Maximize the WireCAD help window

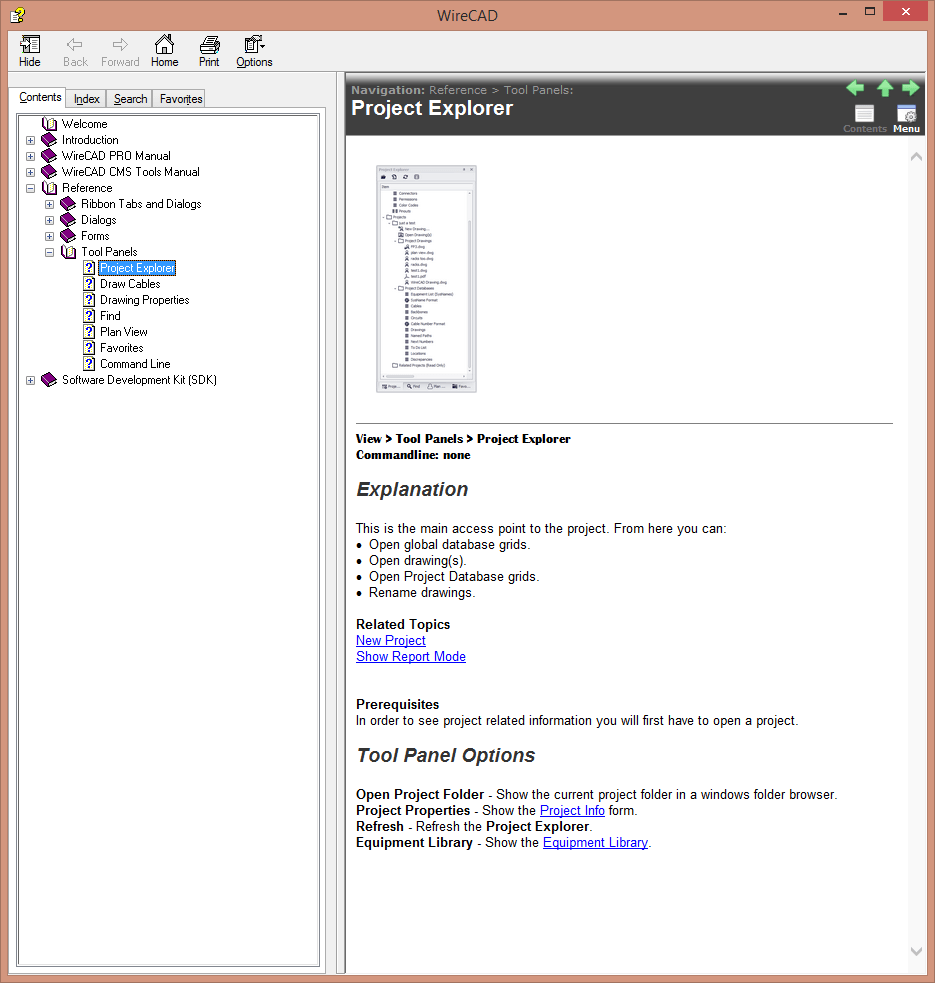pos(870,12)
